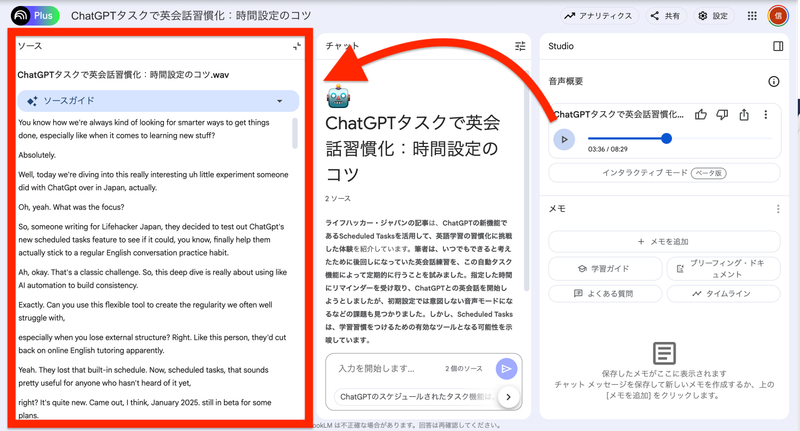Open the メモ section more options menu
This screenshot has height=431, width=800.
[778, 209]
